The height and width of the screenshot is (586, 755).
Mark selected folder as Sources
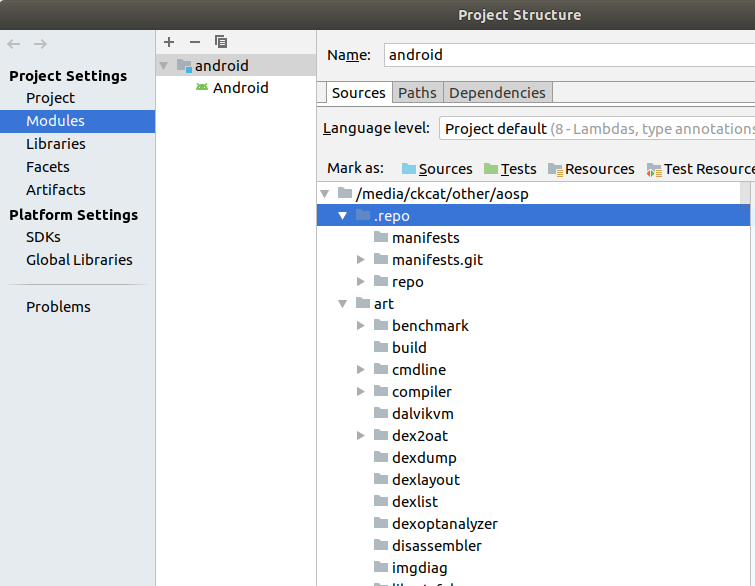[437, 169]
